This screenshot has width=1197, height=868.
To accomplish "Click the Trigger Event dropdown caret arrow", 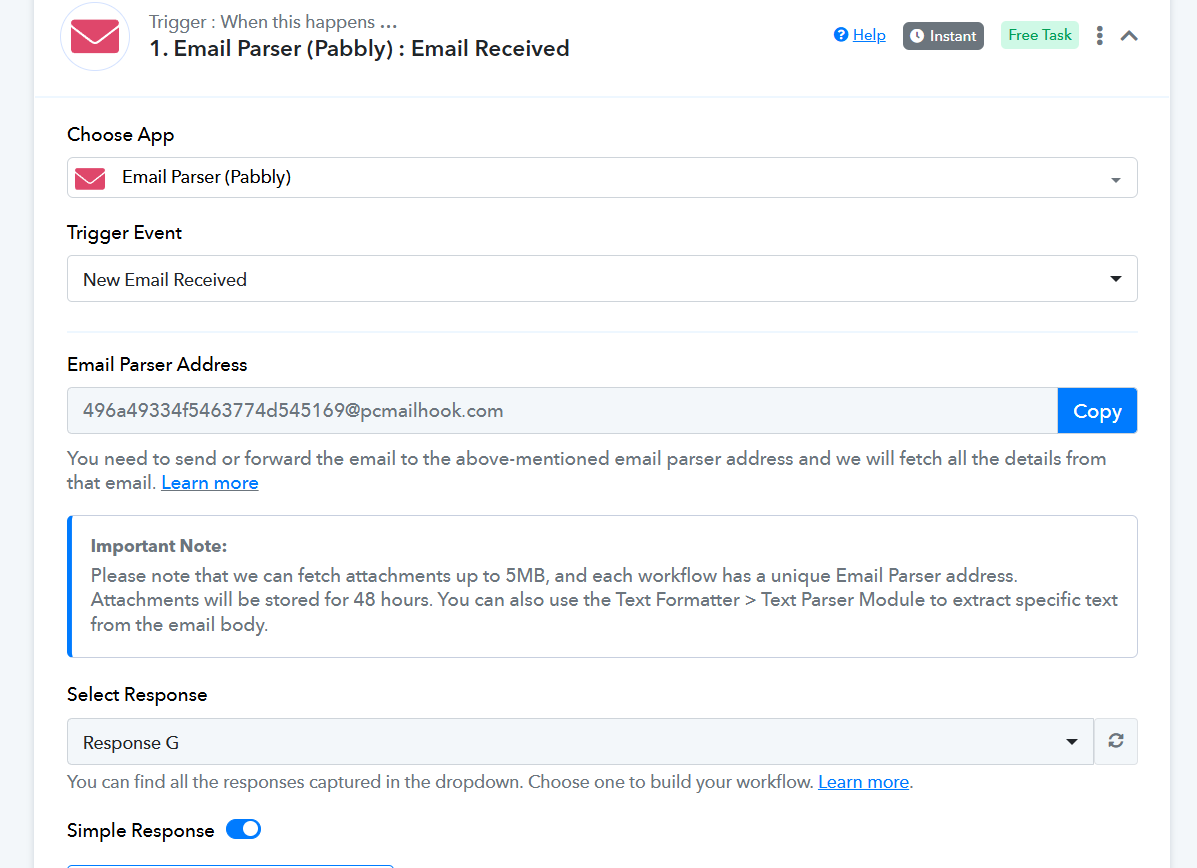I will (x=1115, y=279).
